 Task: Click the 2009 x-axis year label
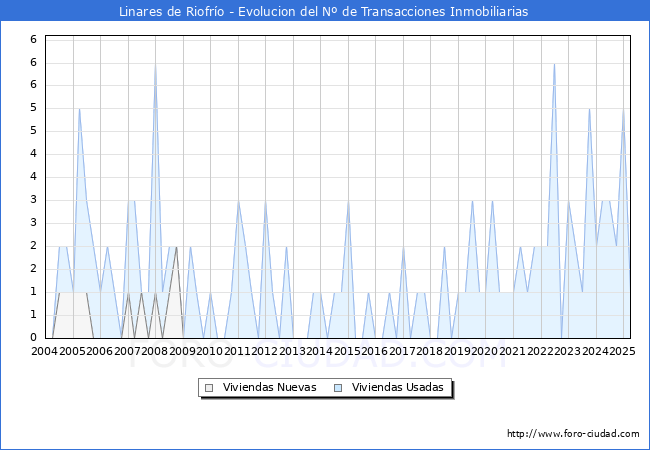[182, 351]
